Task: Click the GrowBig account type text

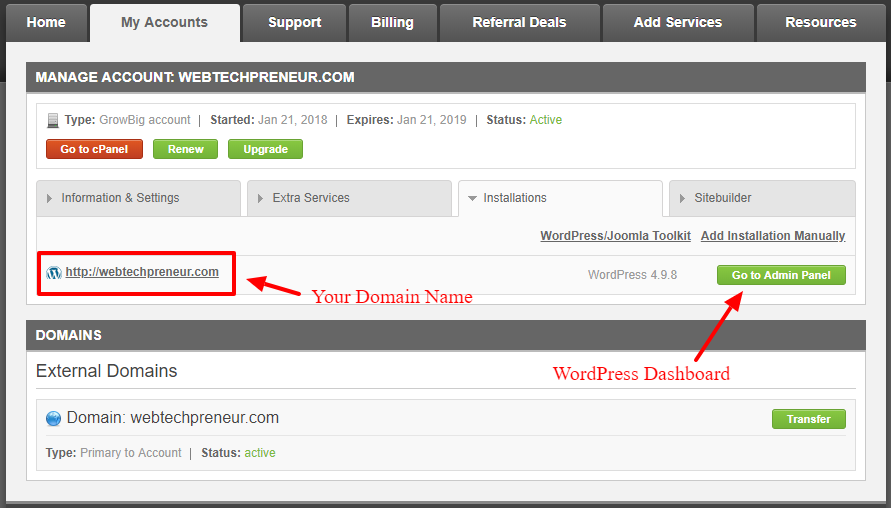Action: (145, 120)
